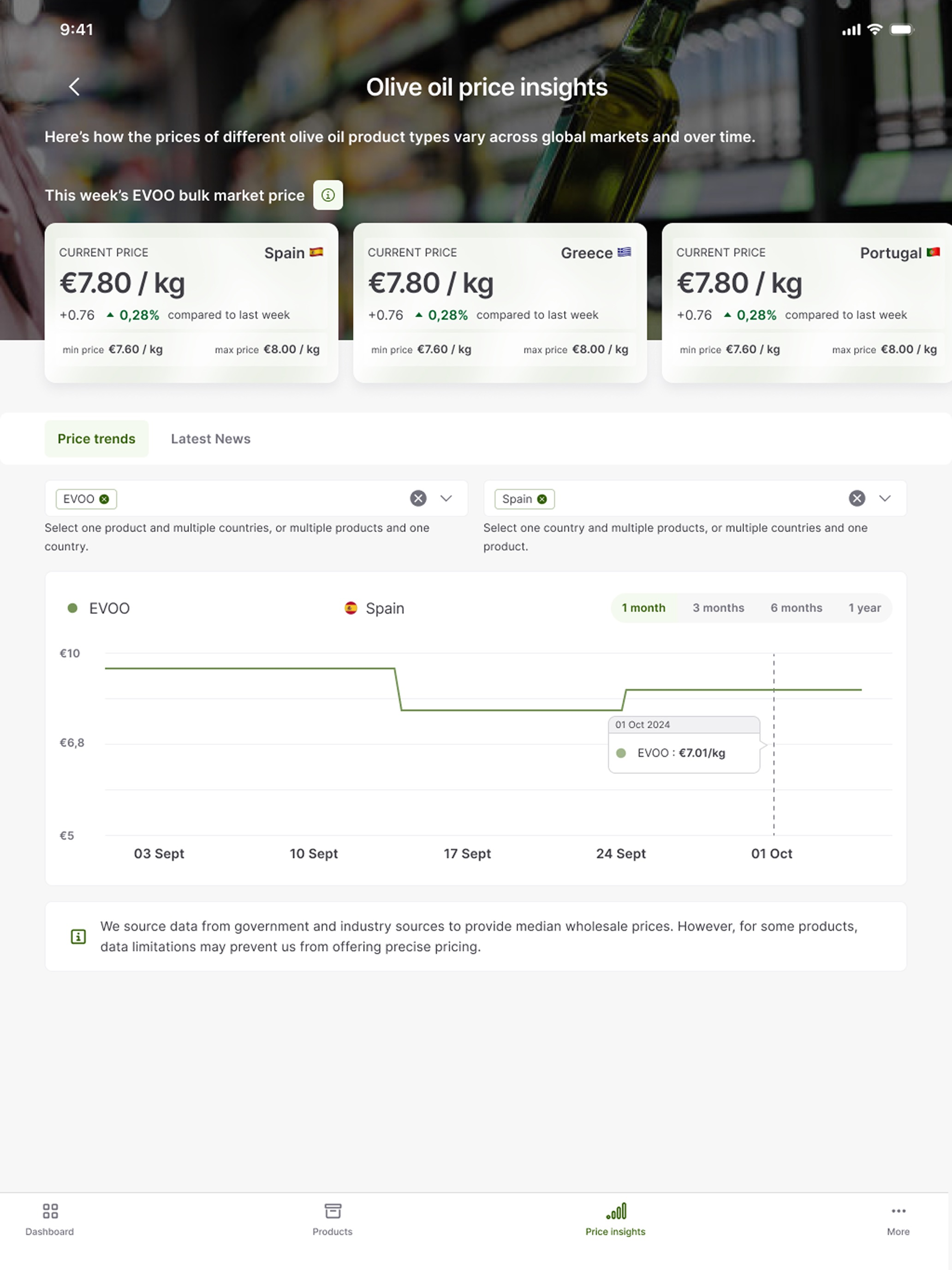Click the Spain flag icon on price card
The image size is (952, 1270).
[x=316, y=252]
